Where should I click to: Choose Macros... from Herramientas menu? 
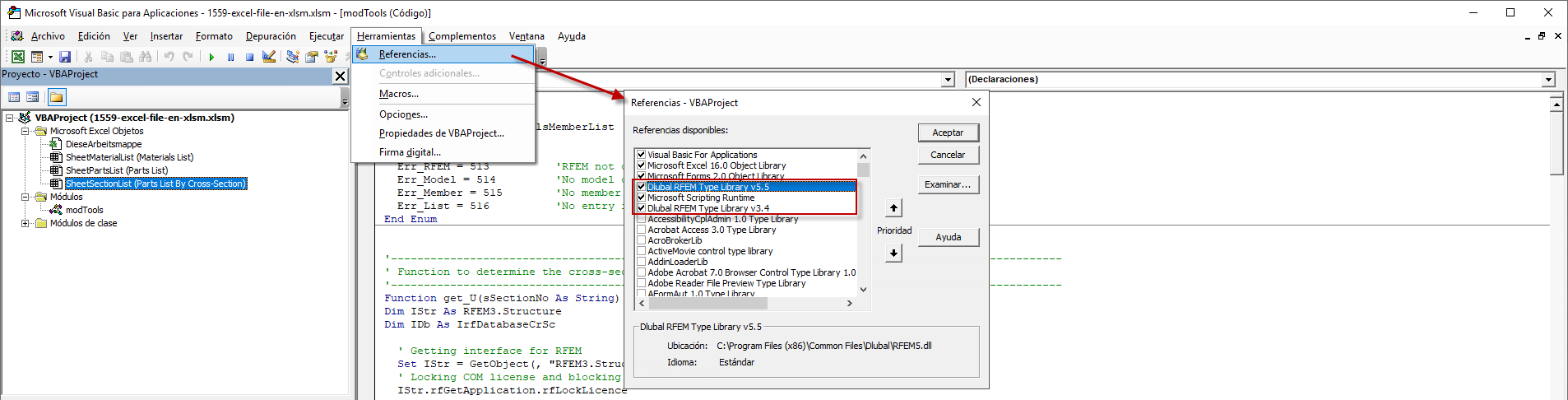tap(443, 94)
